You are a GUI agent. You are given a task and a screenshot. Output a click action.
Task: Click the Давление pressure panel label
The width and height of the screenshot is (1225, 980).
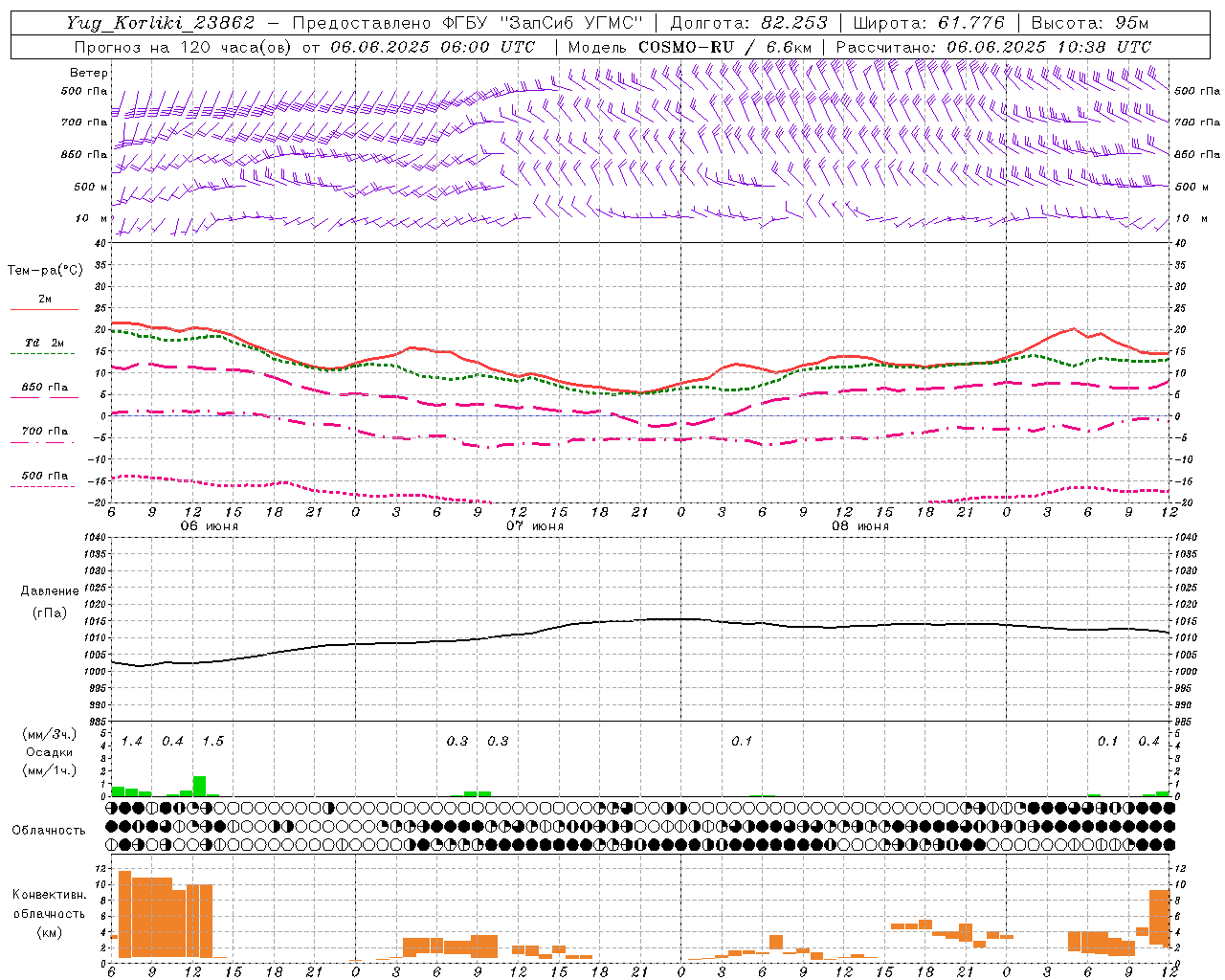pos(50,591)
